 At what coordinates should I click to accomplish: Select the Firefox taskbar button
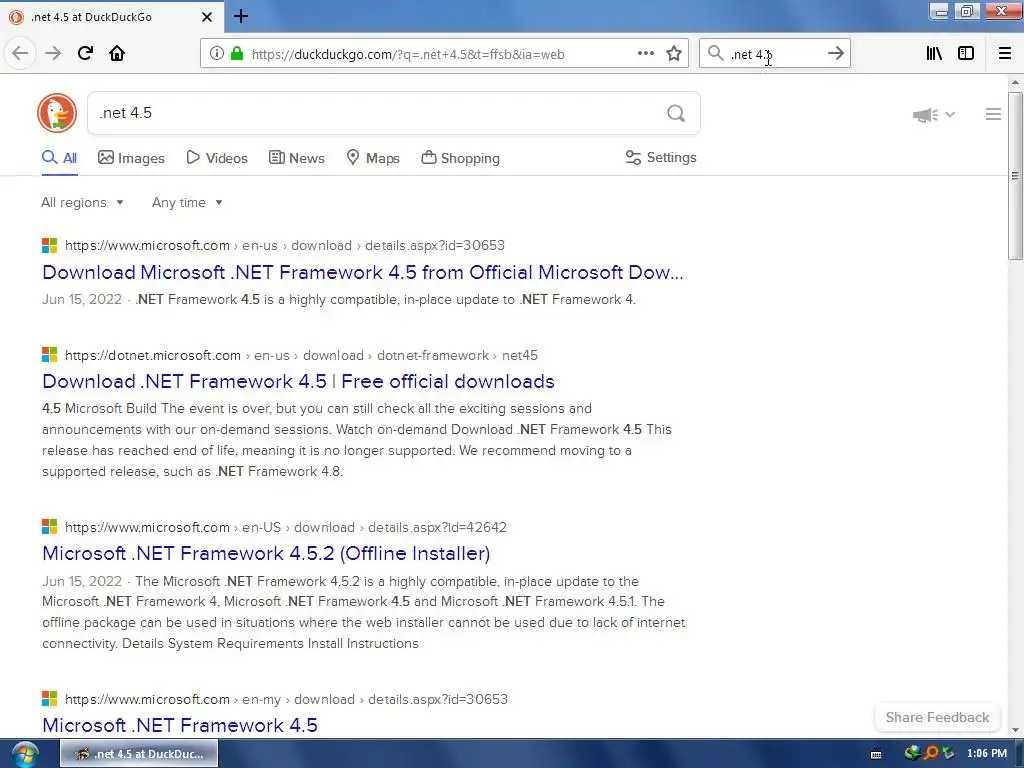(139, 754)
